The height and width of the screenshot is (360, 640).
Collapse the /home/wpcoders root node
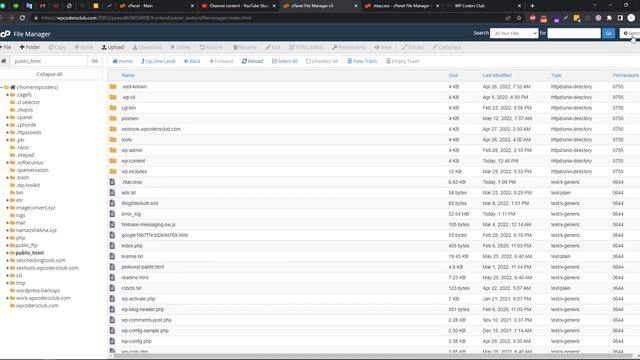click(x=2, y=87)
